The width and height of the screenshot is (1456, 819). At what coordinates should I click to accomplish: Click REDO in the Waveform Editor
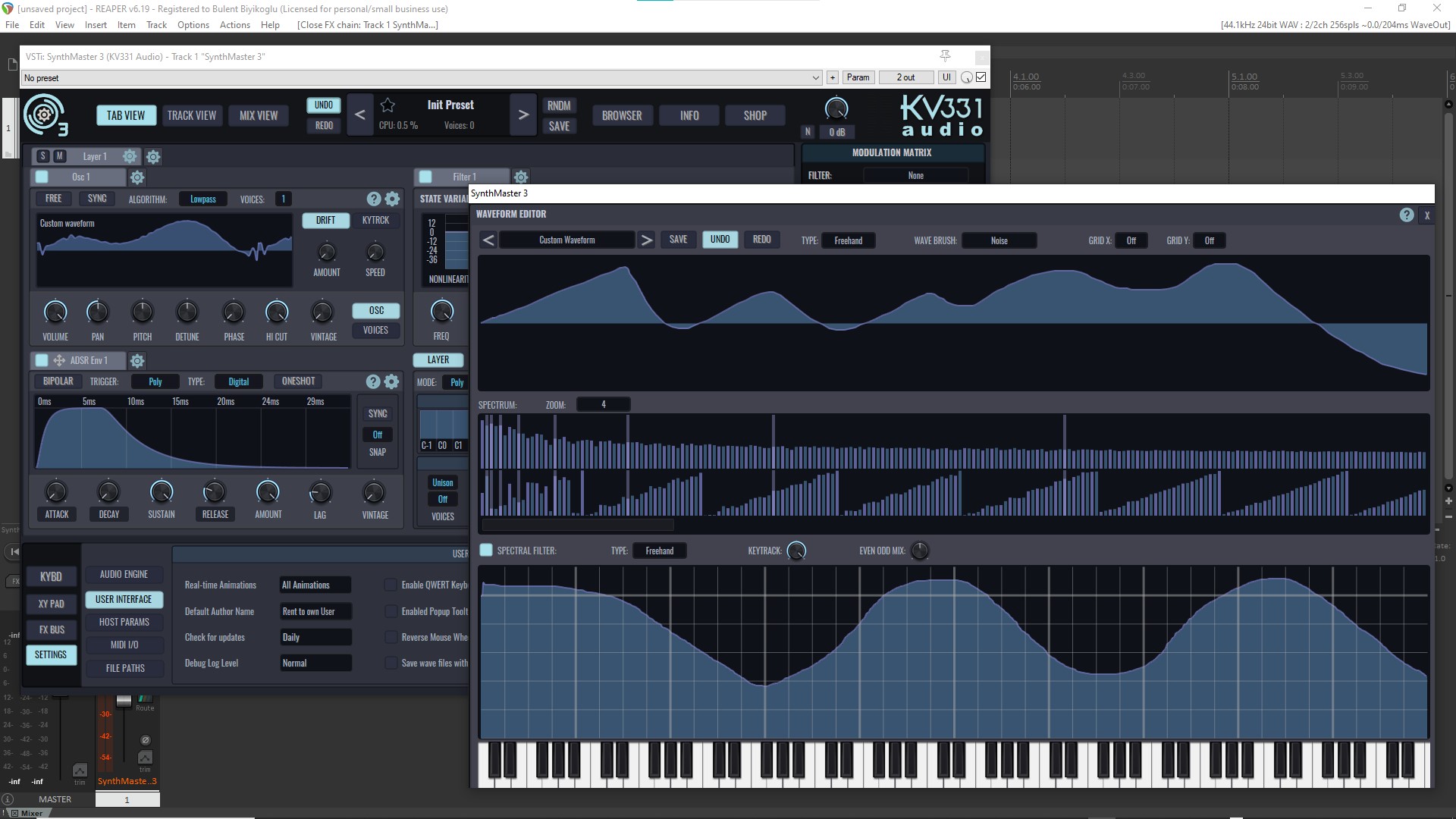coord(762,240)
